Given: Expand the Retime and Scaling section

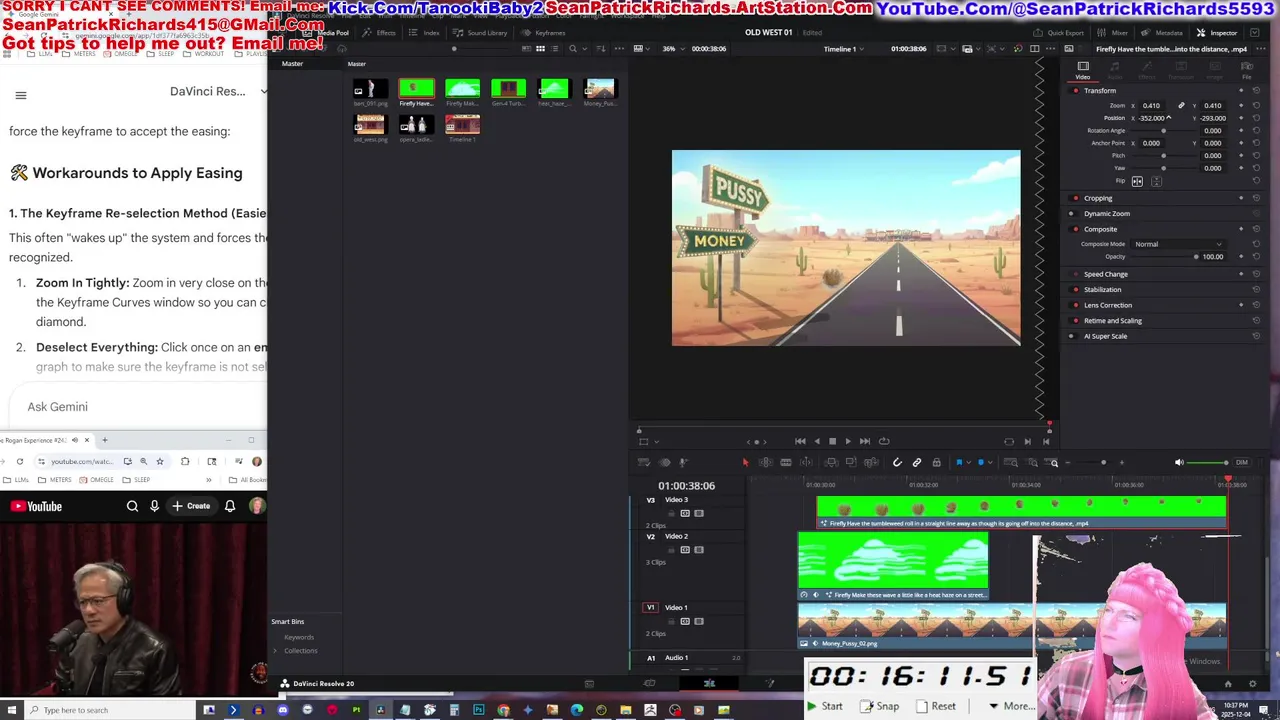Looking at the screenshot, I should click(1112, 321).
